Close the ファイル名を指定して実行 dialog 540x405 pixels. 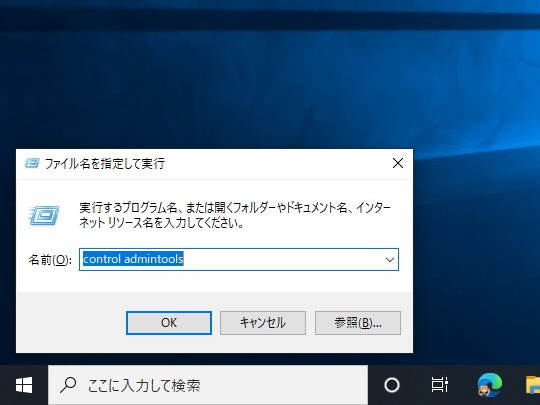398,163
